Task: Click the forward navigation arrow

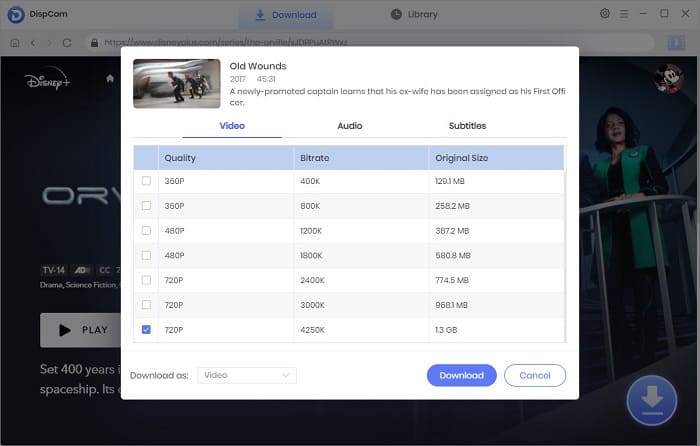Action: tap(50, 43)
